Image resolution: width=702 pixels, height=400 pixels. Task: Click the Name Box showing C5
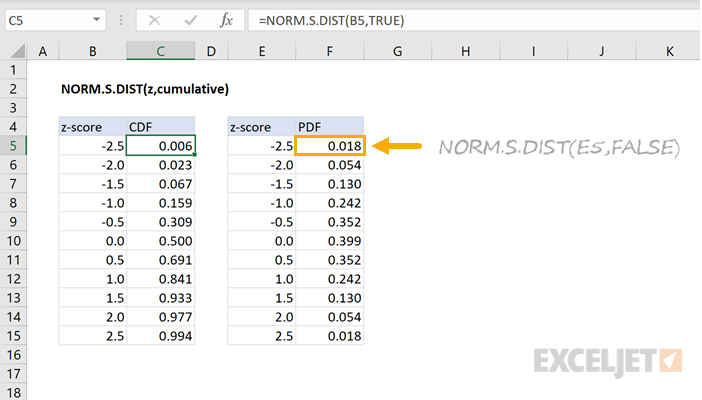[55, 20]
